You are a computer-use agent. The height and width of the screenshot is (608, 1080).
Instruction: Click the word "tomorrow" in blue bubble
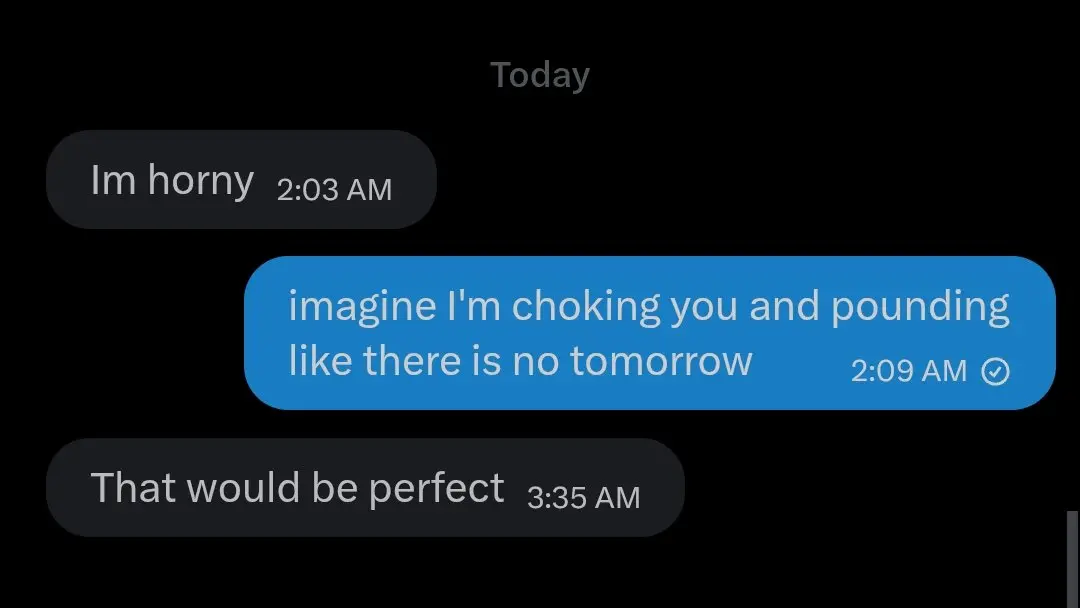661,361
